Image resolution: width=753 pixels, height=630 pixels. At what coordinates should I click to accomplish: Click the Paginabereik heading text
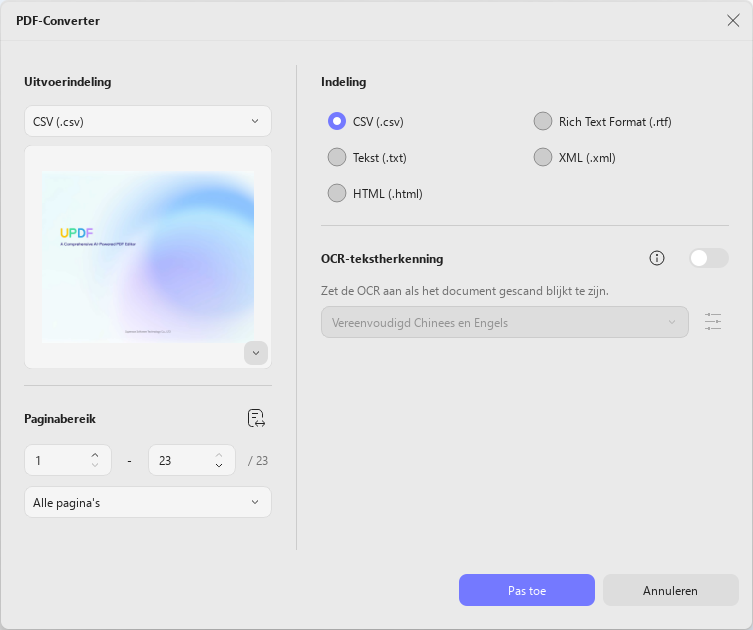click(x=60, y=419)
